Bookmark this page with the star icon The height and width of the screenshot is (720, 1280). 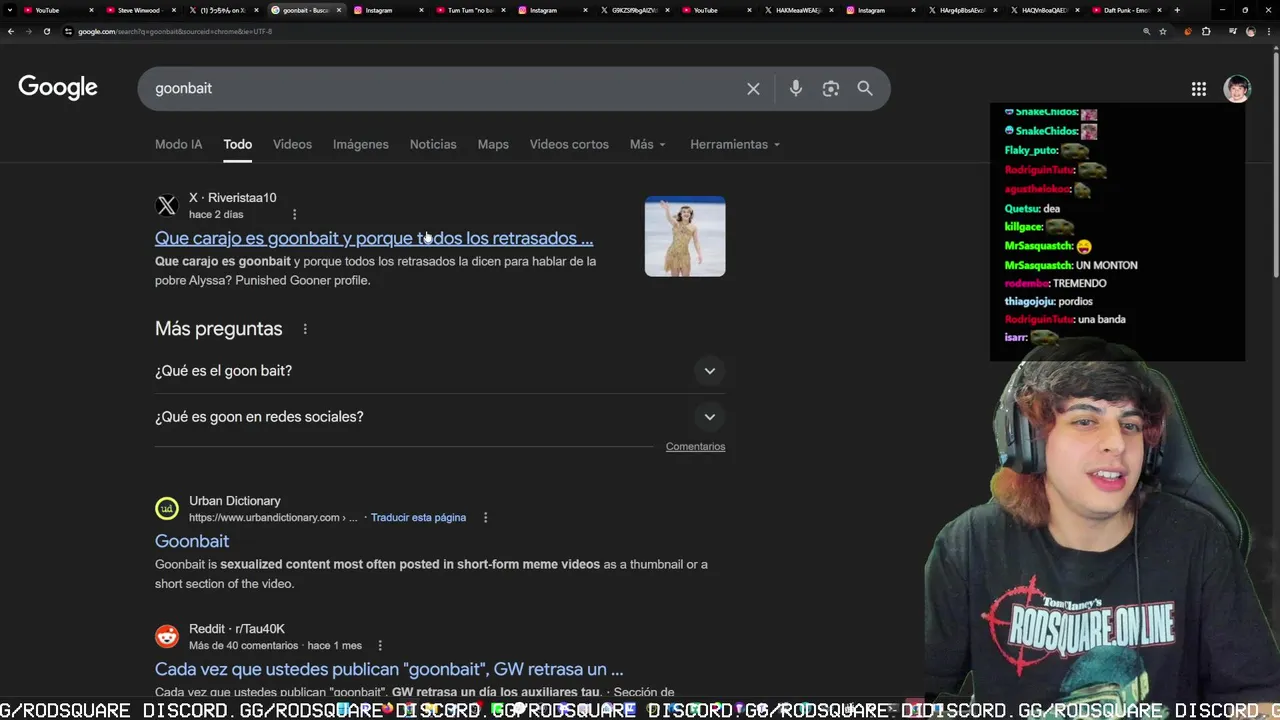pos(1163,31)
